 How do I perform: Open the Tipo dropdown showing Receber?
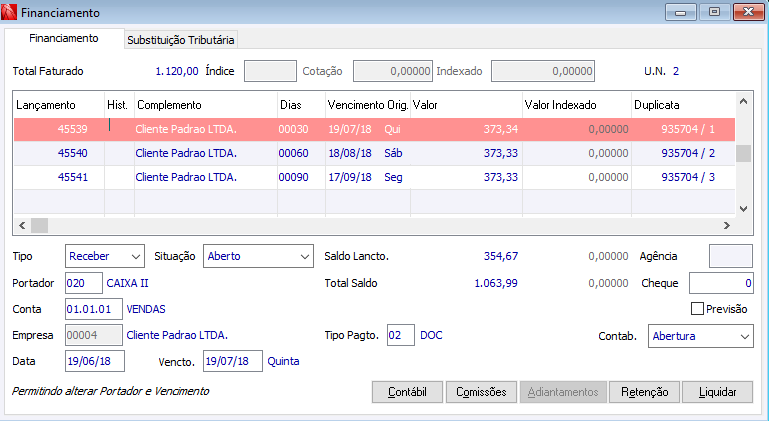click(104, 256)
